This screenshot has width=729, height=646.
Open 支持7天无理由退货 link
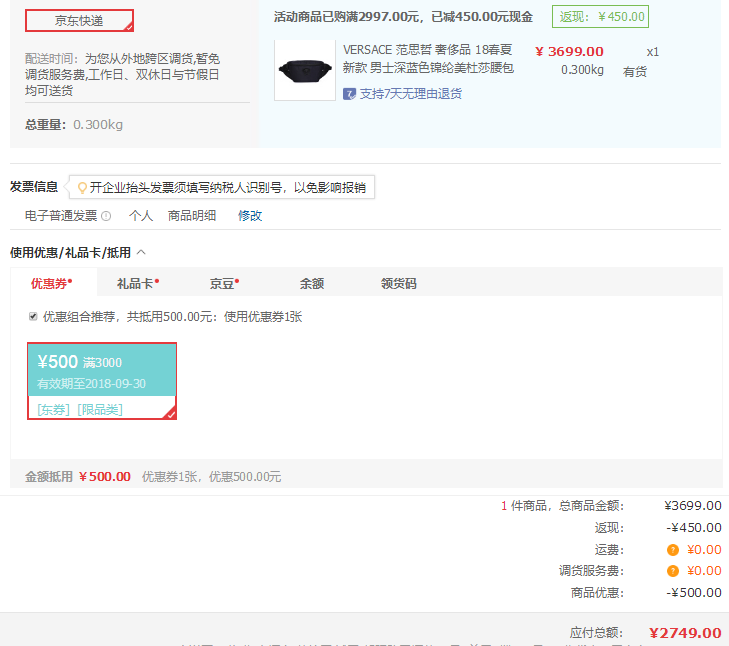click(411, 94)
